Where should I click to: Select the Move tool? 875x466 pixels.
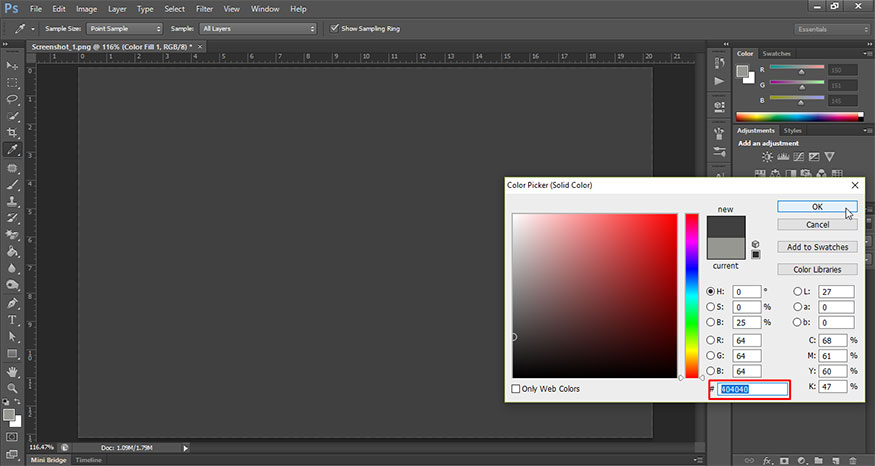pyautogui.click(x=12, y=66)
